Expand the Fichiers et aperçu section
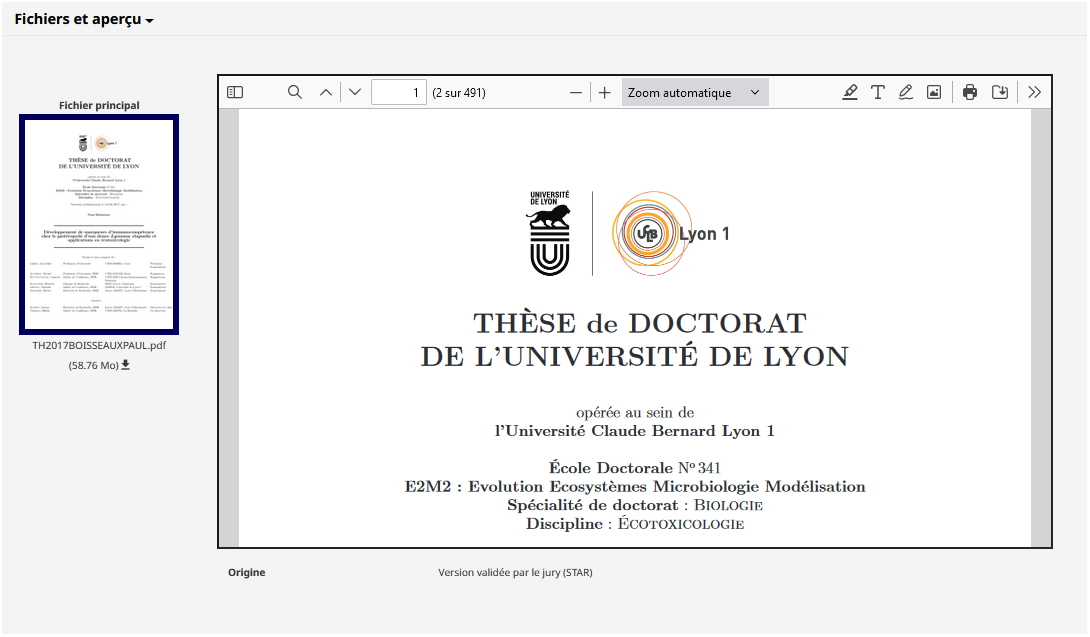This screenshot has width=1090, height=637. pyautogui.click(x=83, y=19)
